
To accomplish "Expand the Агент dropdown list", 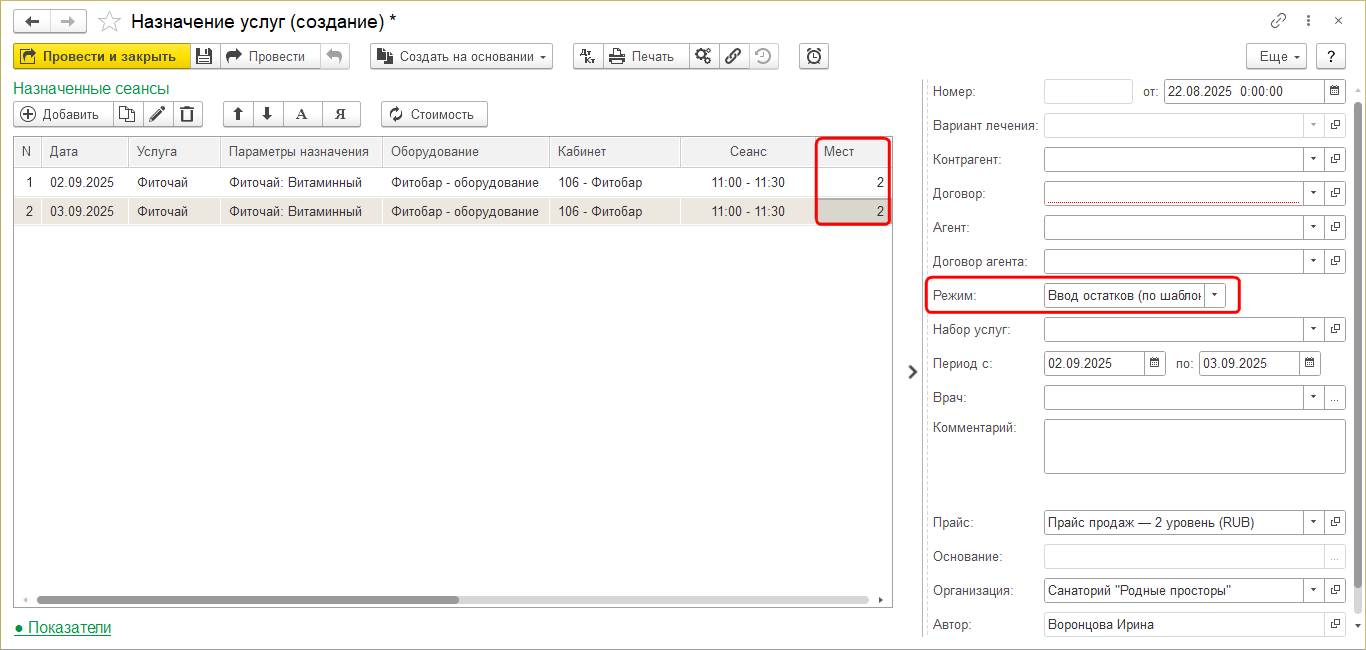I will 1313,227.
